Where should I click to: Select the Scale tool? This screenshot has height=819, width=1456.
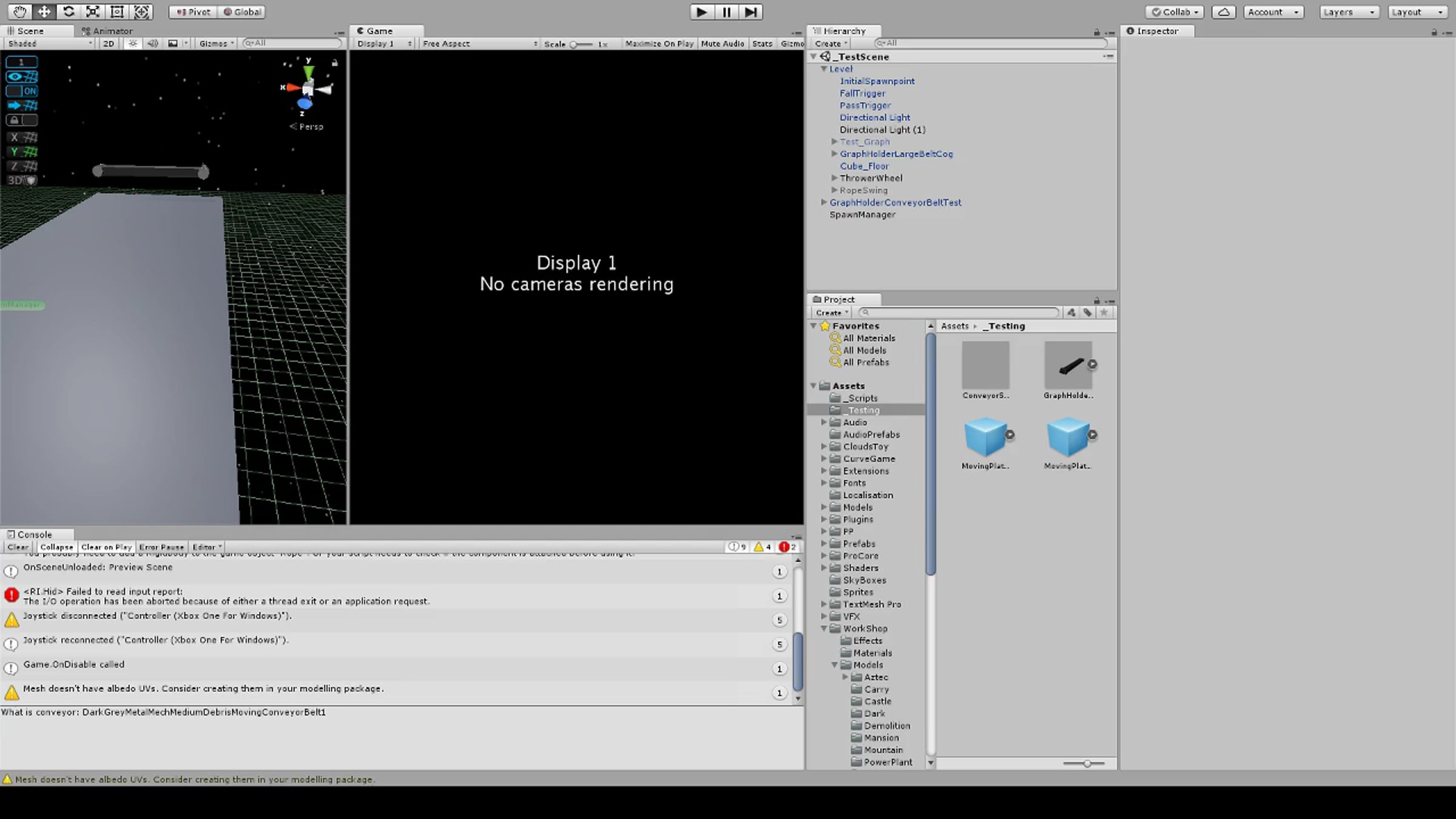tap(93, 12)
